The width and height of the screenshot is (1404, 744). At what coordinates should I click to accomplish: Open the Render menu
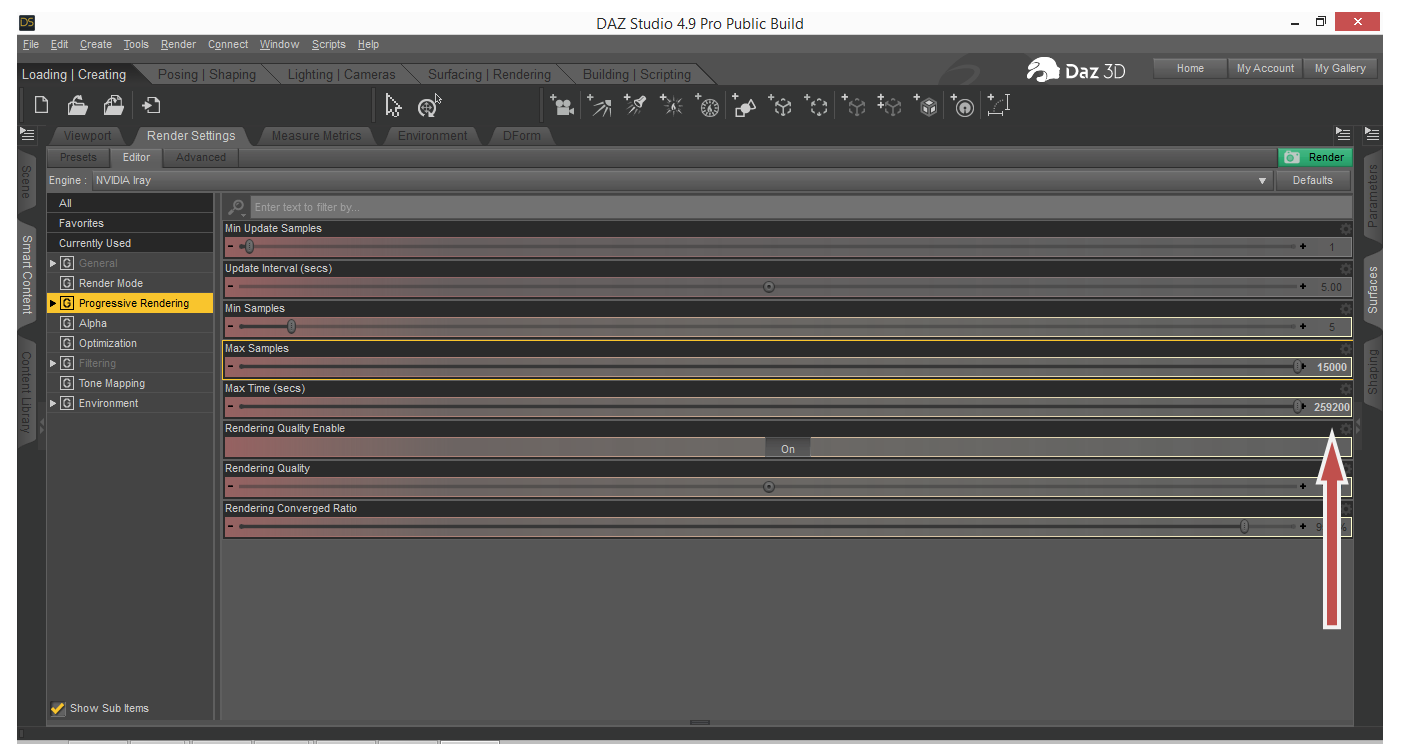click(x=178, y=44)
